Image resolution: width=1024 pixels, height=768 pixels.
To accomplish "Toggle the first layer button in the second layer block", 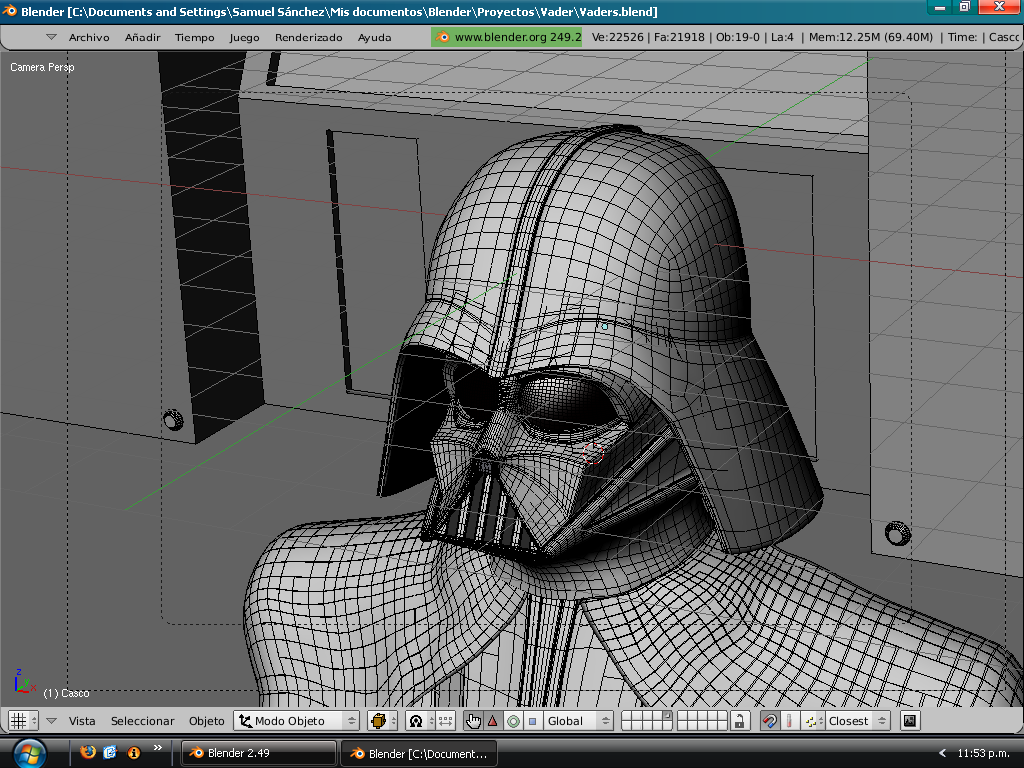I will pos(683,716).
